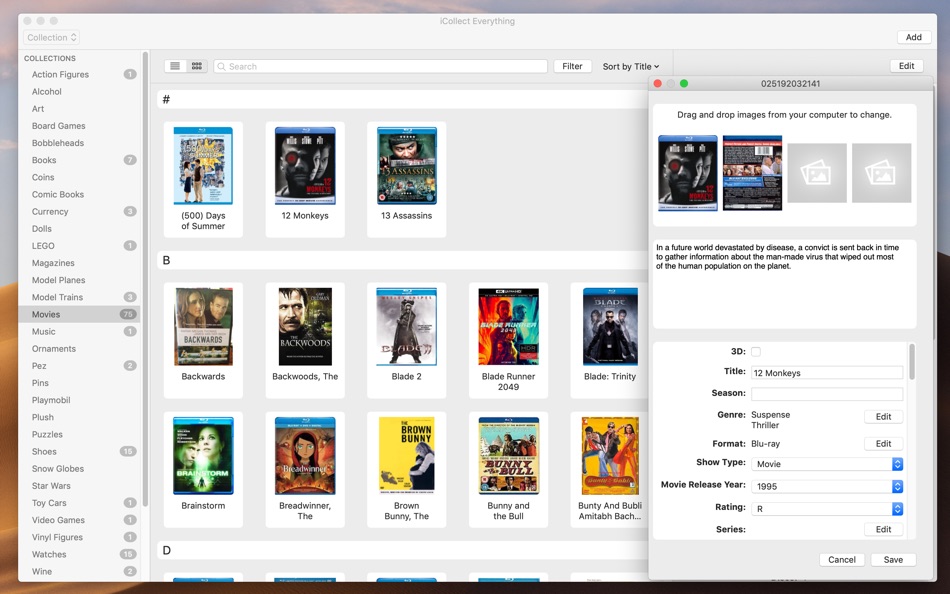Edit the Genre field
The image size is (950, 594).
pos(883,416)
